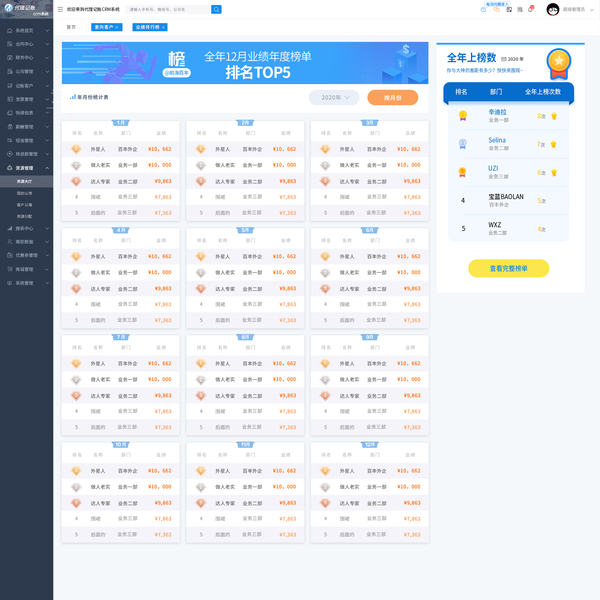600x600 pixels.
Task: Expand 系统首页 using its chevron
Action: click(x=47, y=31)
